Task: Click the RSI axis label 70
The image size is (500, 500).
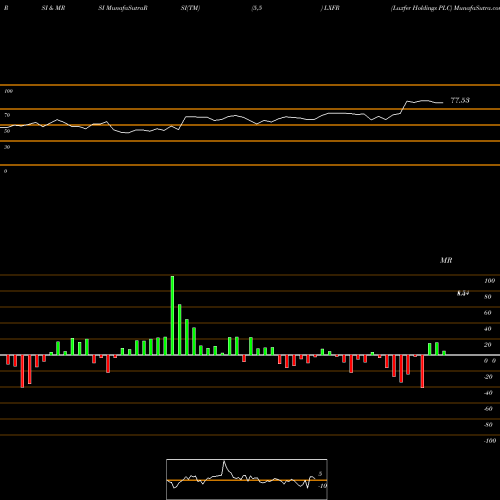Action: [7, 115]
